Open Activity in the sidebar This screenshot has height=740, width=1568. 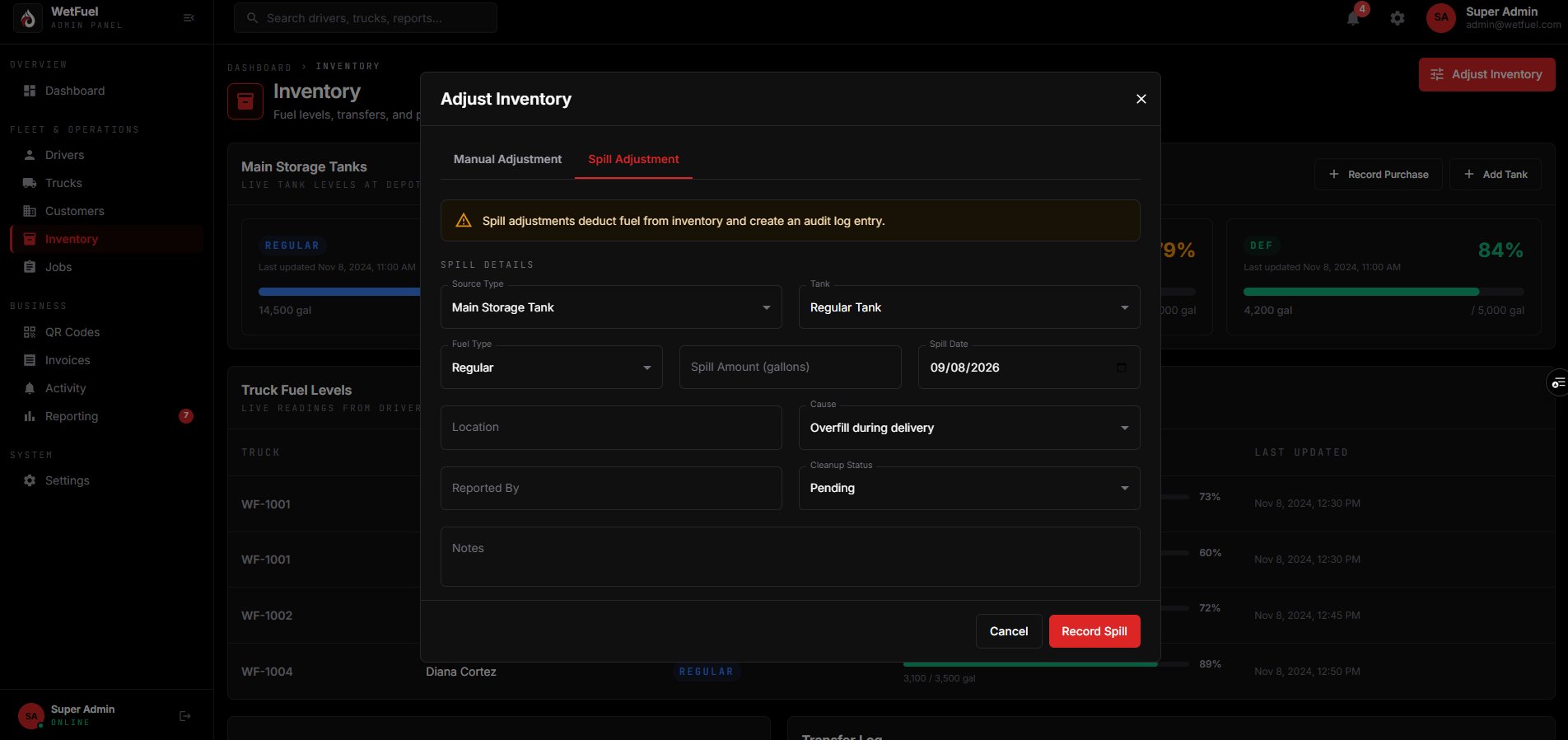point(107,388)
